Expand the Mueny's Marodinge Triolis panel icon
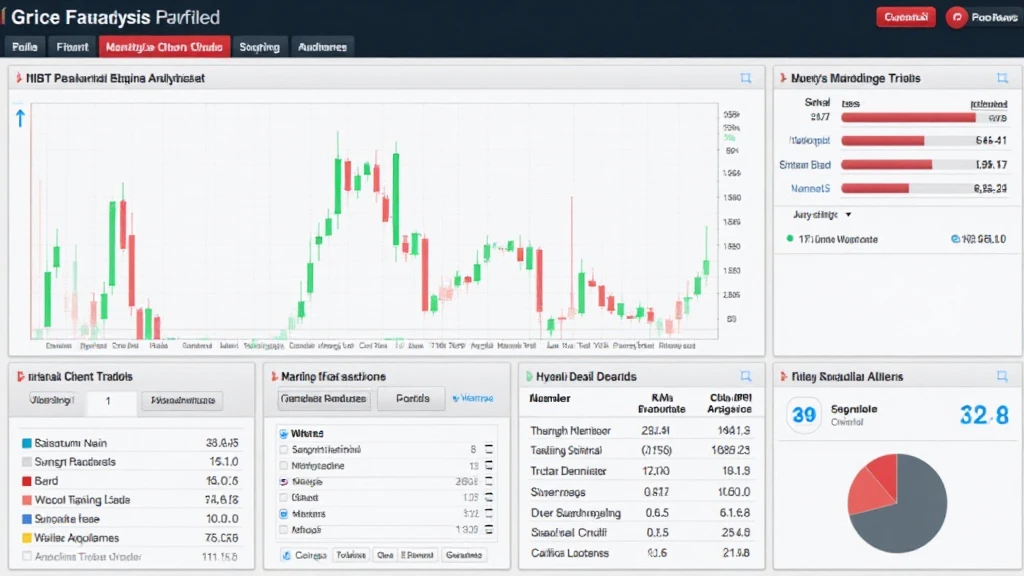Screen dimensions: 1024x576 pos(1002,78)
